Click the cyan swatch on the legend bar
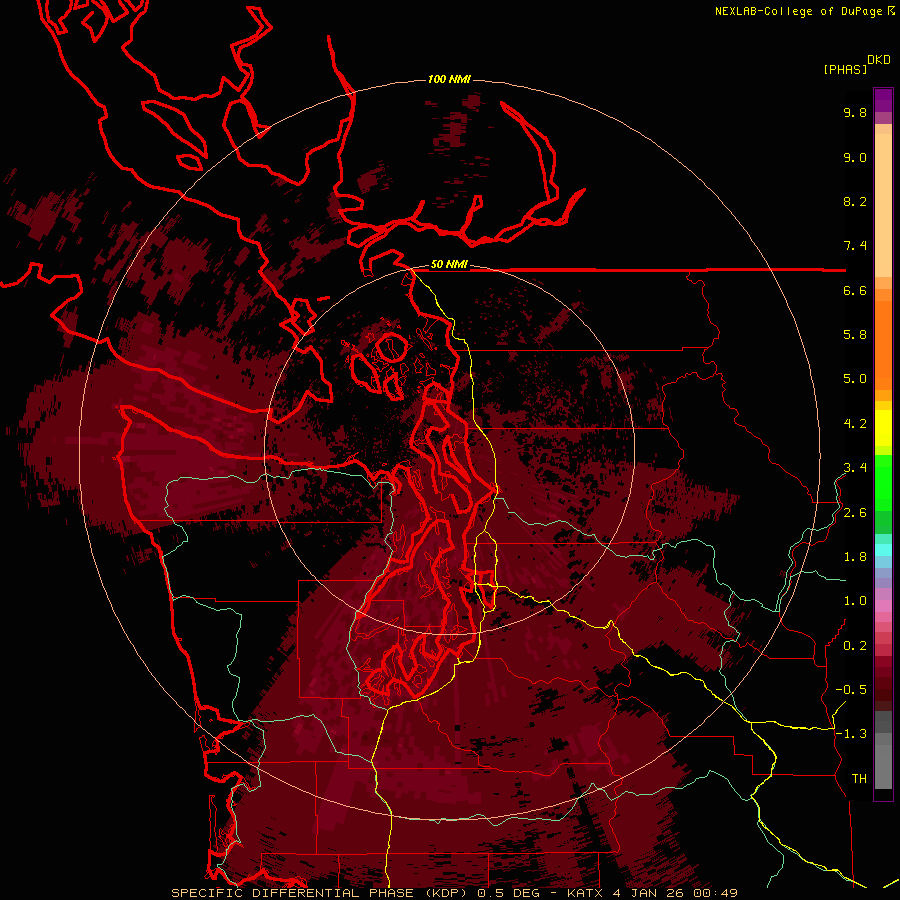The width and height of the screenshot is (900, 900). point(883,550)
